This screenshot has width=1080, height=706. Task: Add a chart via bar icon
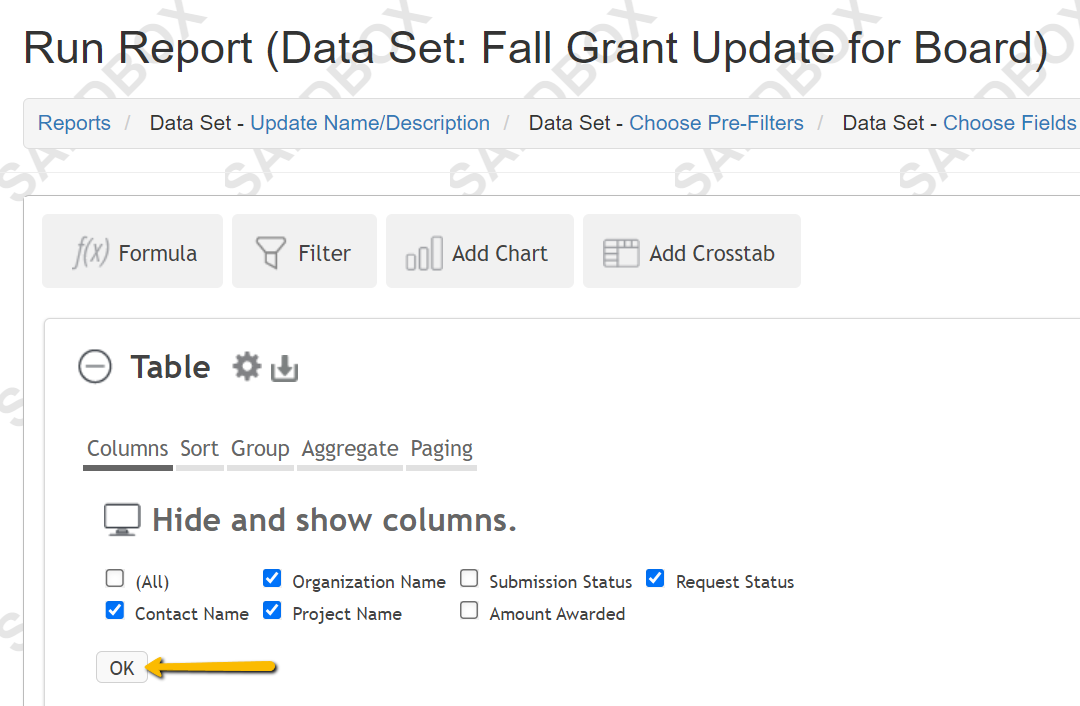(x=479, y=251)
